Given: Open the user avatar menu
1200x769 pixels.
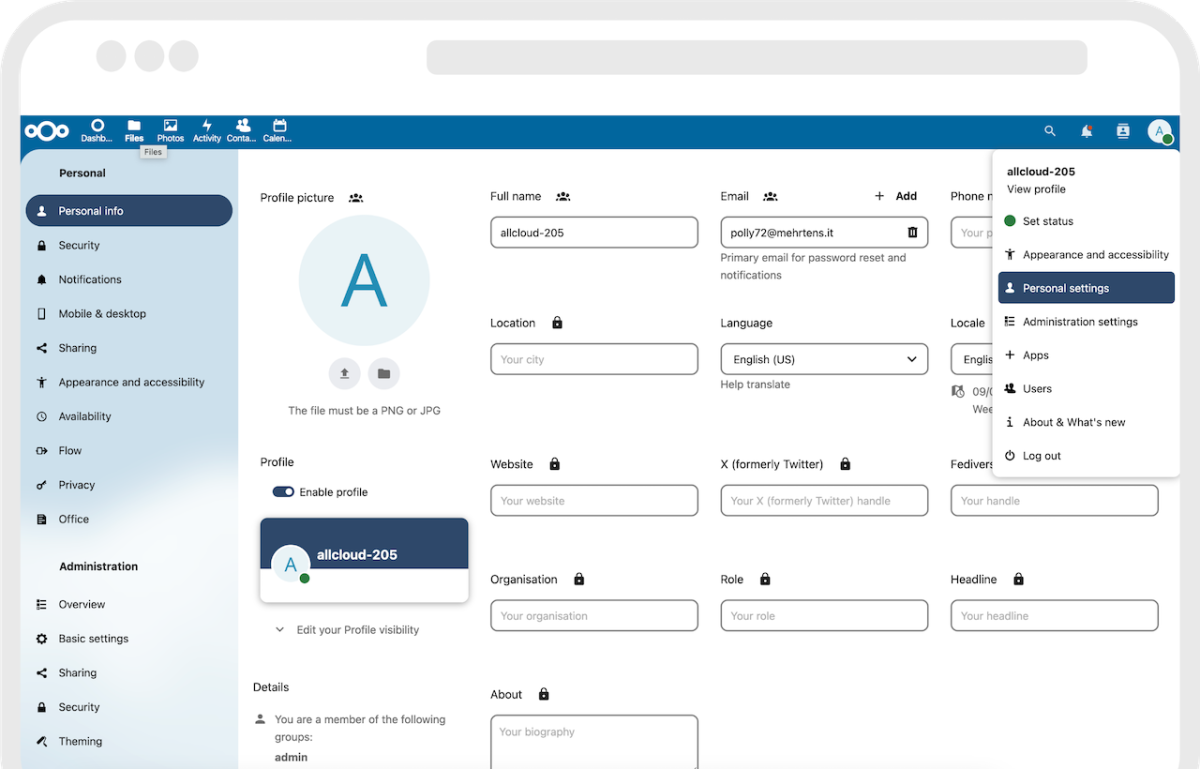Looking at the screenshot, I should click(1159, 131).
